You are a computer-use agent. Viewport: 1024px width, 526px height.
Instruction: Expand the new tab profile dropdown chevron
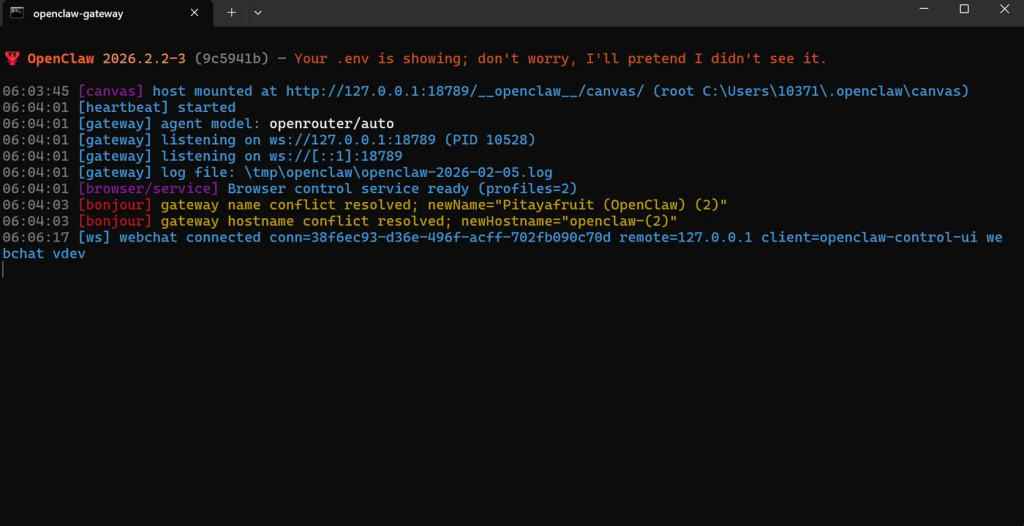click(258, 13)
